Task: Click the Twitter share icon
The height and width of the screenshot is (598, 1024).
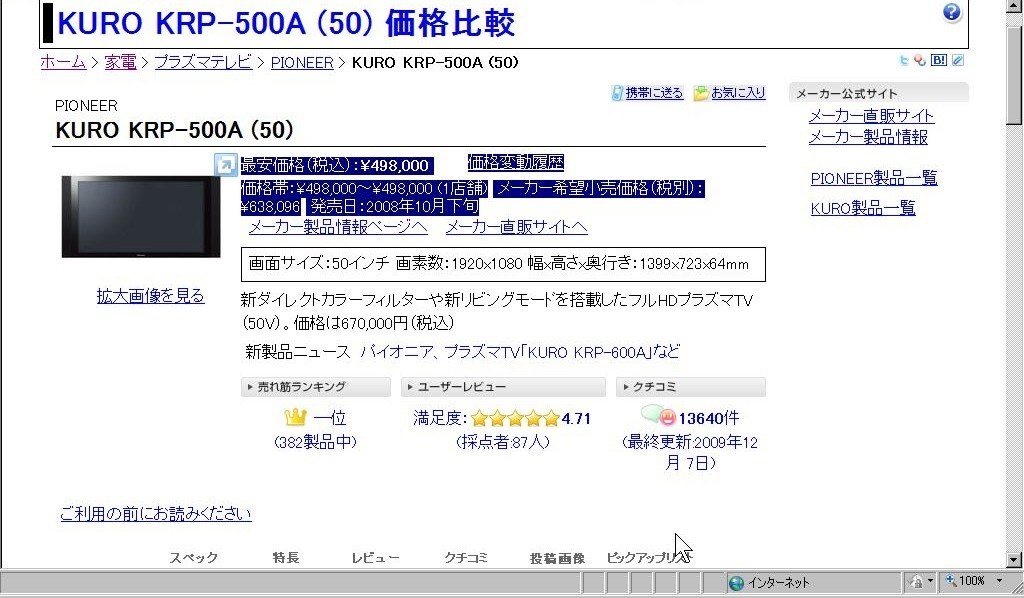Action: 903,61
